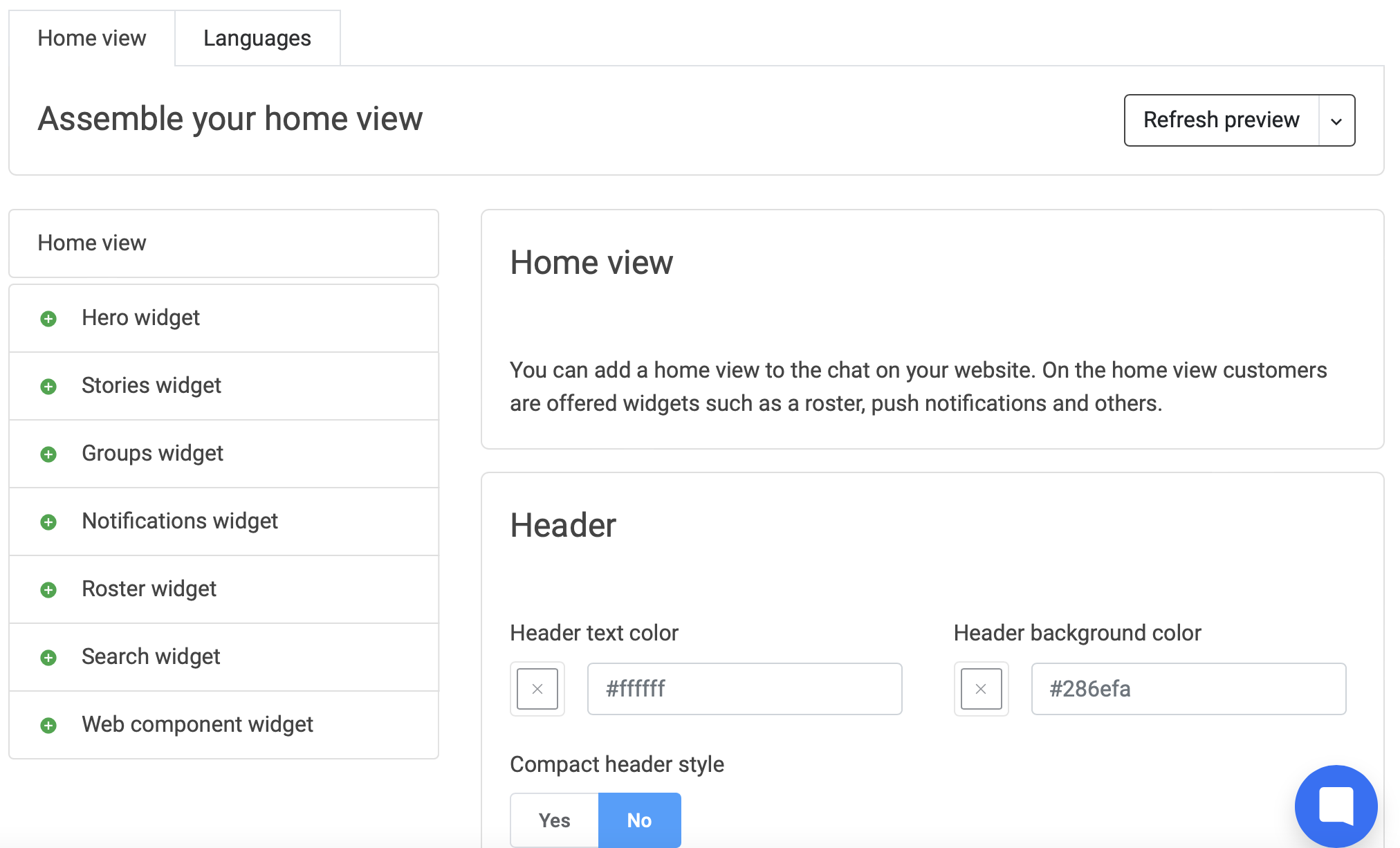Expand the Refresh preview dropdown arrow
The width and height of the screenshot is (1400, 848).
pyautogui.click(x=1336, y=121)
